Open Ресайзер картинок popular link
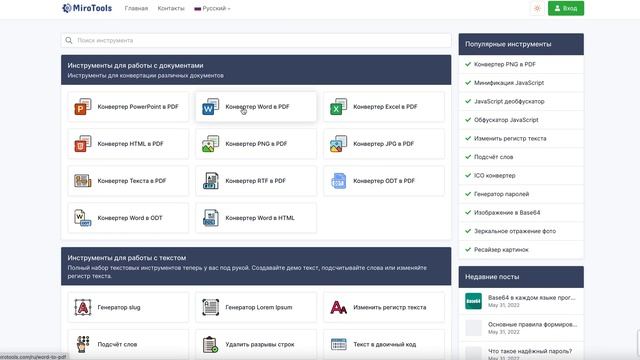The height and width of the screenshot is (360, 640). pyautogui.click(x=501, y=249)
